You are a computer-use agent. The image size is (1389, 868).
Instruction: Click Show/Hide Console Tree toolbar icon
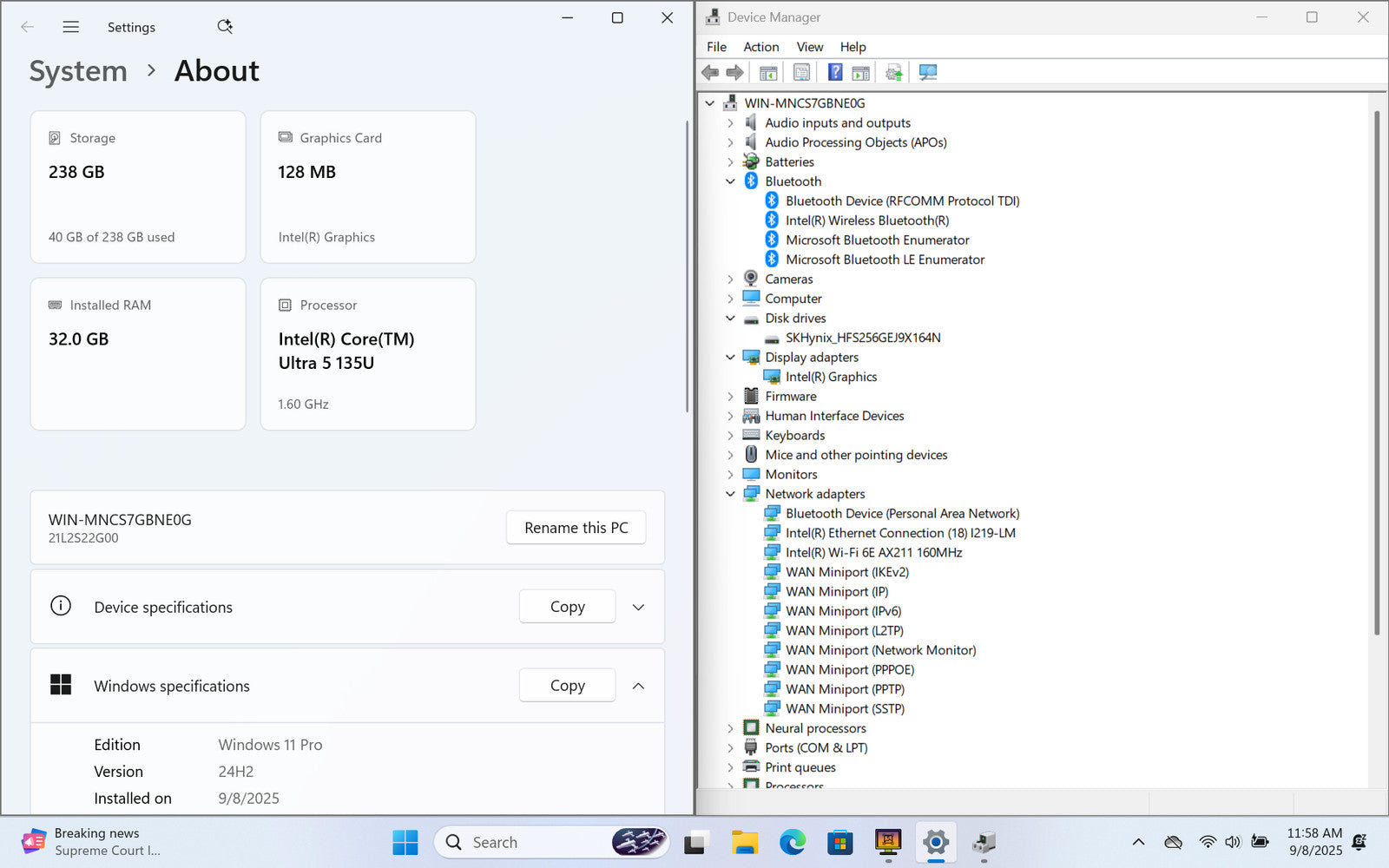(768, 72)
